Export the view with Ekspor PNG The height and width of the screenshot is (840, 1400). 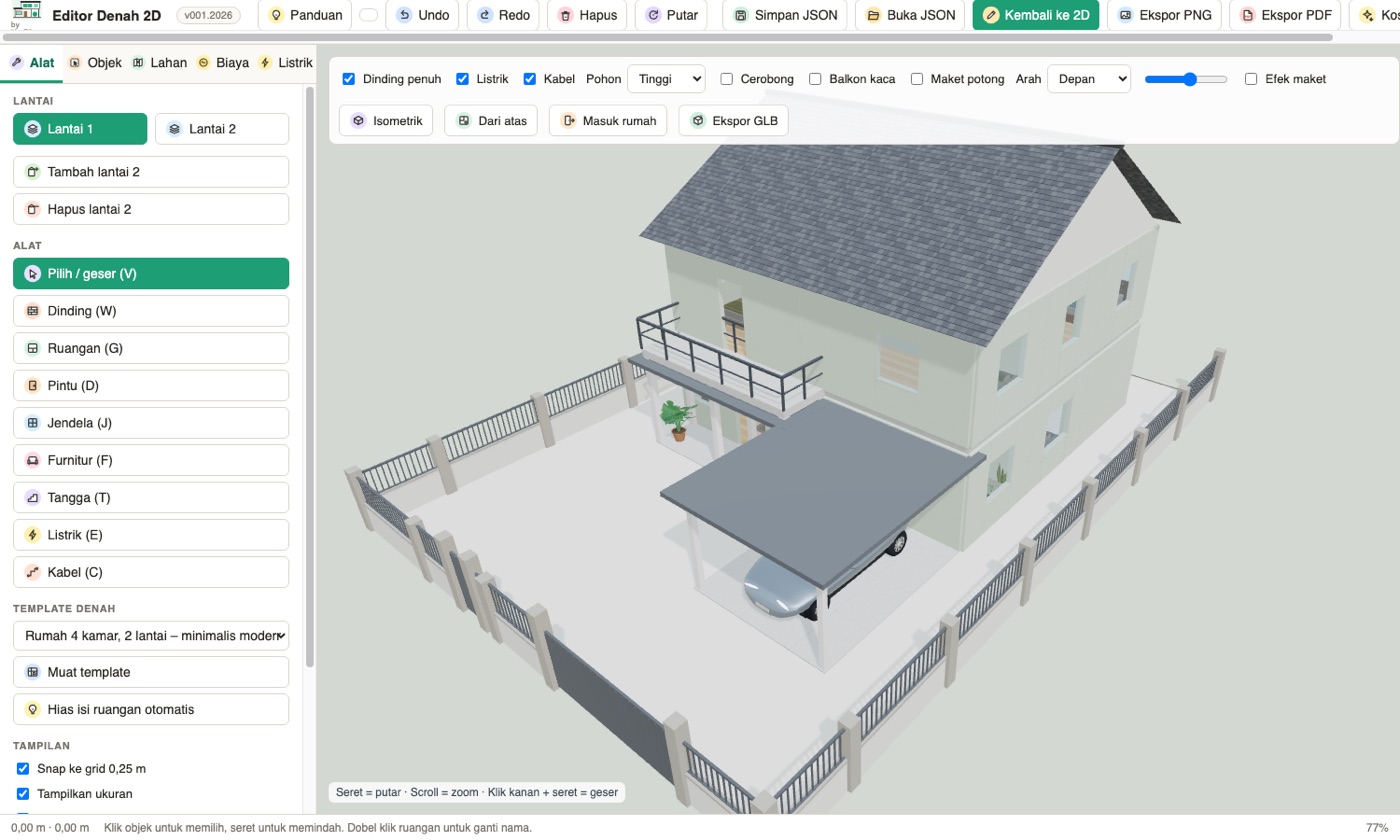(x=1164, y=15)
